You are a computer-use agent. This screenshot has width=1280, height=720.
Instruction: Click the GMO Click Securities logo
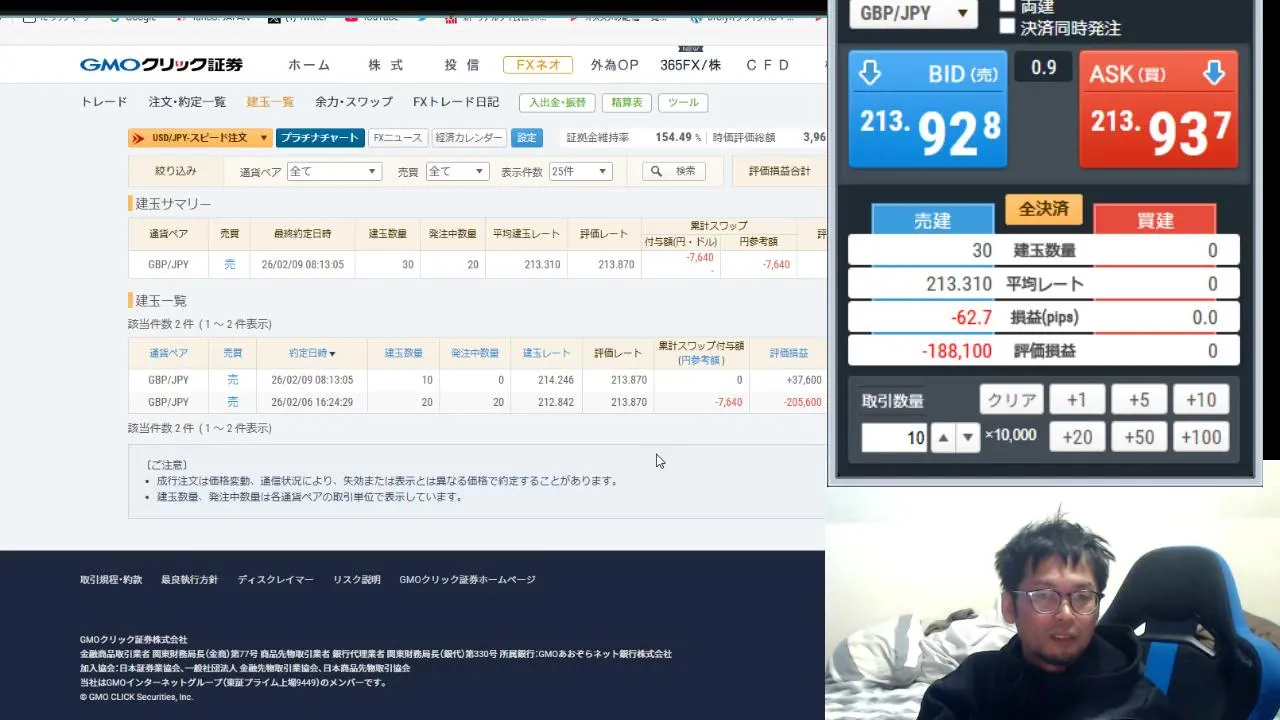pos(161,65)
